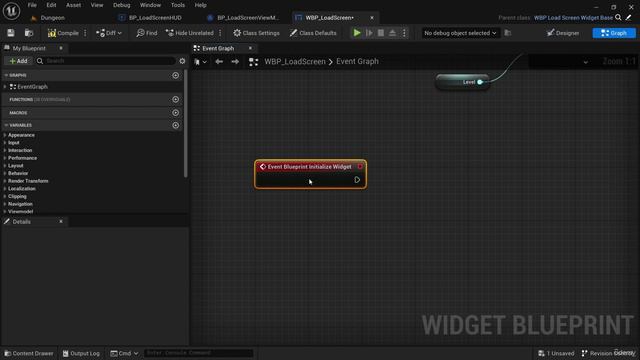Add a new item to My Blueprint
640x360 pixels.
tap(18, 61)
